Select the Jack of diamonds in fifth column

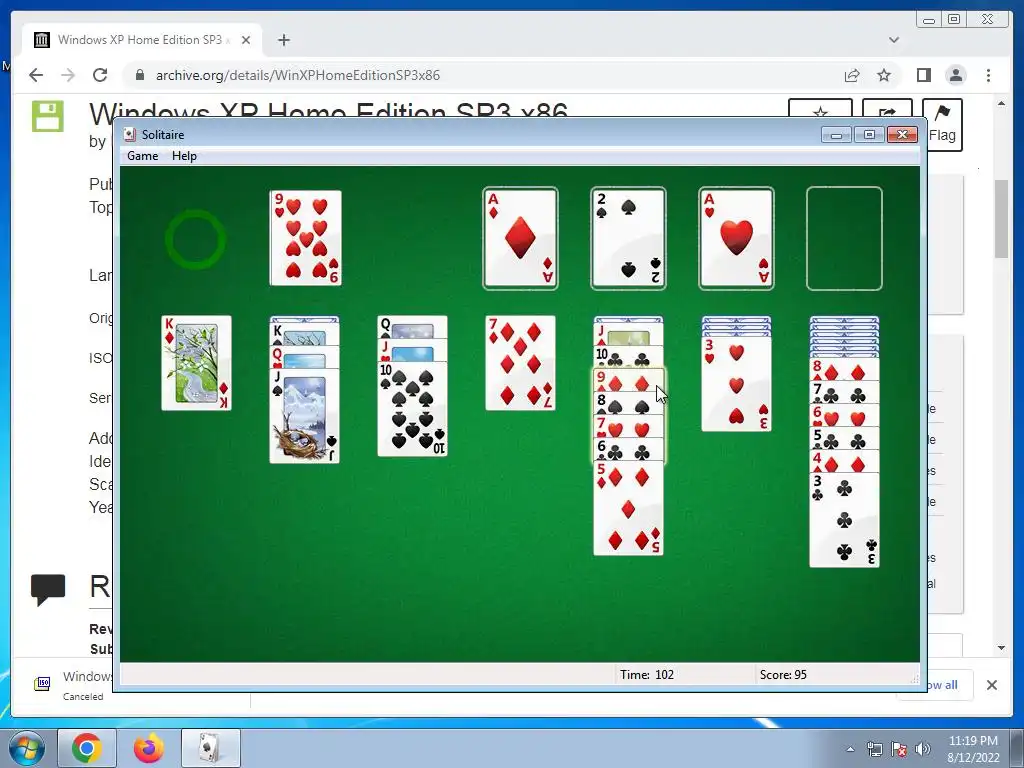pos(628,334)
